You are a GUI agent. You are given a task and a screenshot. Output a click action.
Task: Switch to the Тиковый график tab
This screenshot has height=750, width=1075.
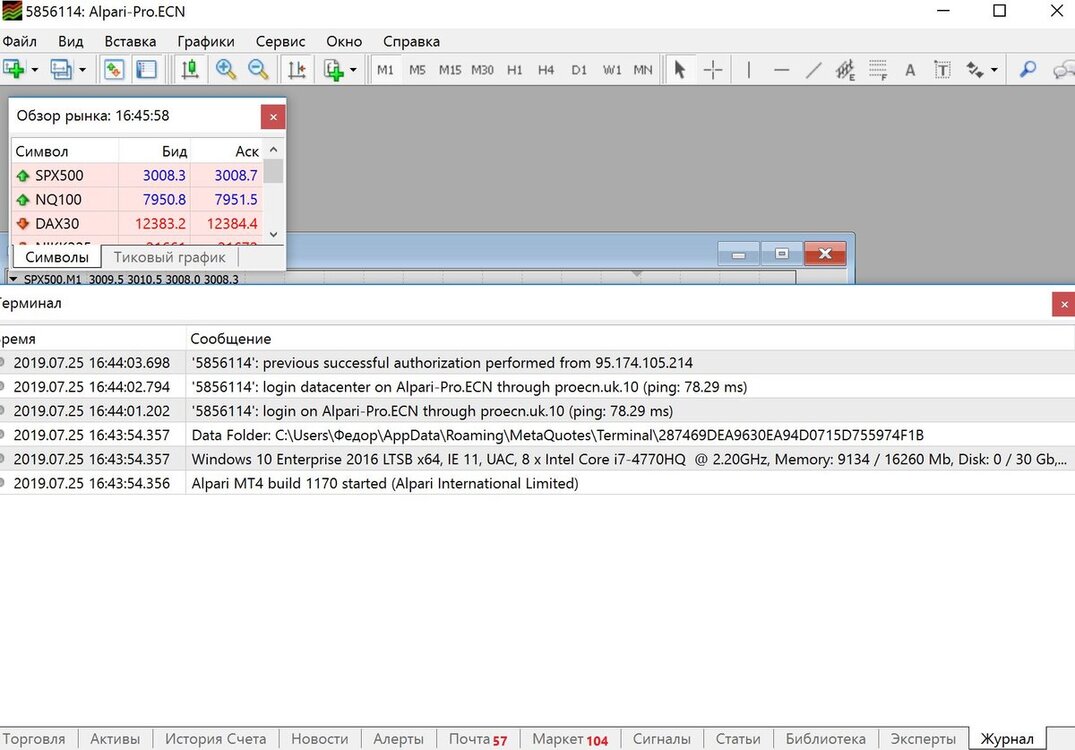pyautogui.click(x=169, y=257)
